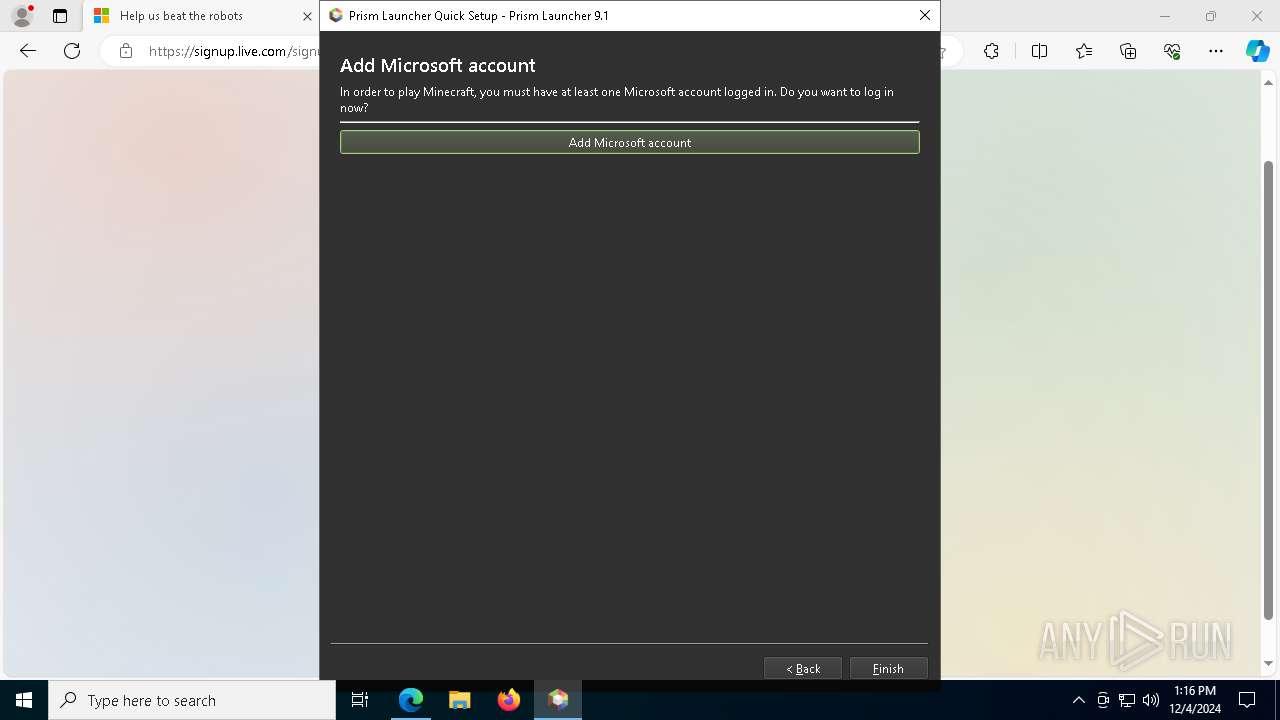Click the Edge page vertical scrollbar
Viewport: 1280px width, 720px height.
1269,390
